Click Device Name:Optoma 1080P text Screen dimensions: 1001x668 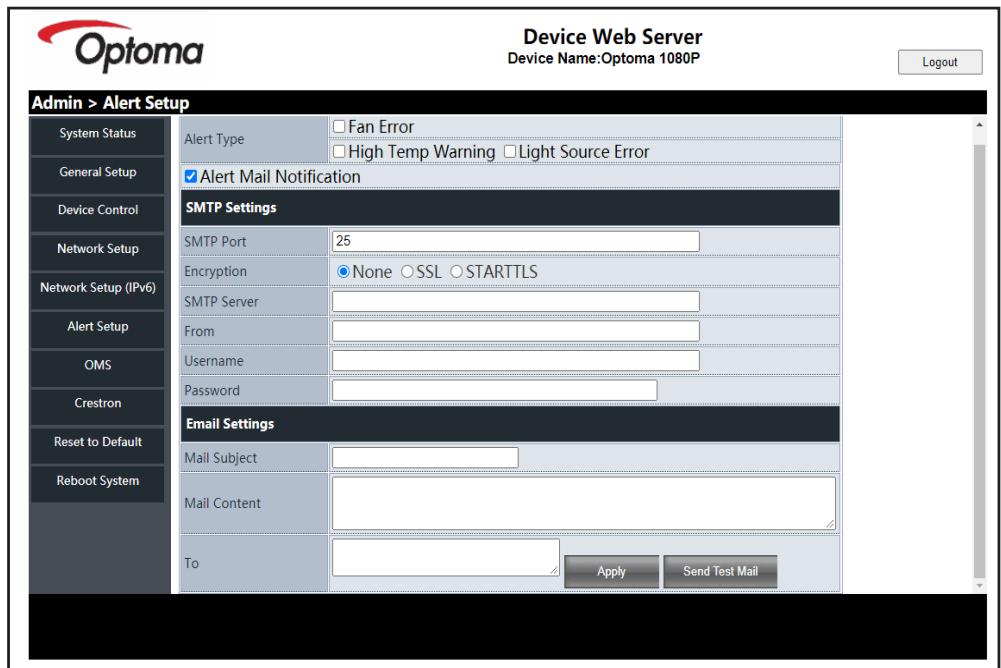tap(603, 58)
